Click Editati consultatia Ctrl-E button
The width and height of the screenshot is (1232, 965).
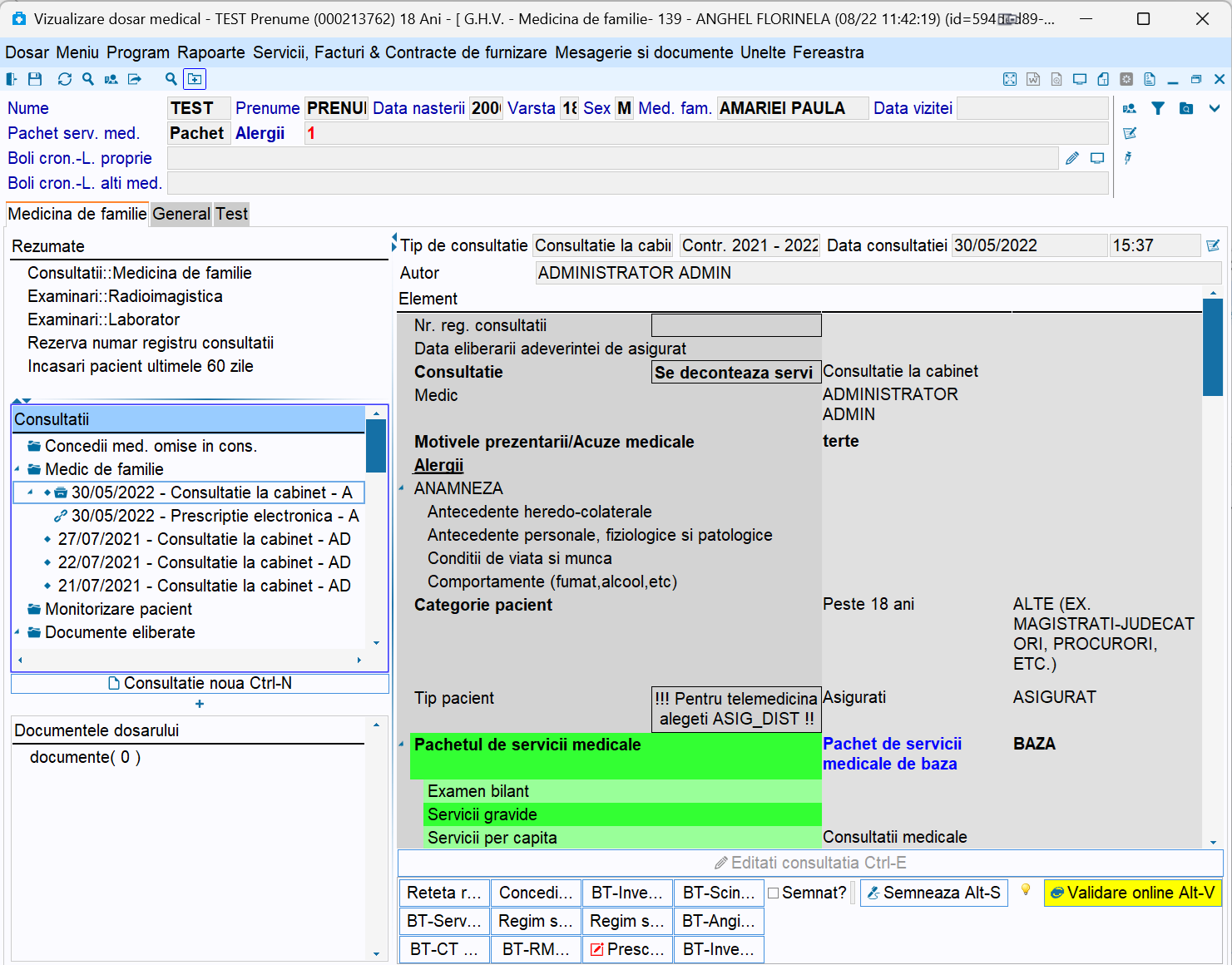point(810,863)
